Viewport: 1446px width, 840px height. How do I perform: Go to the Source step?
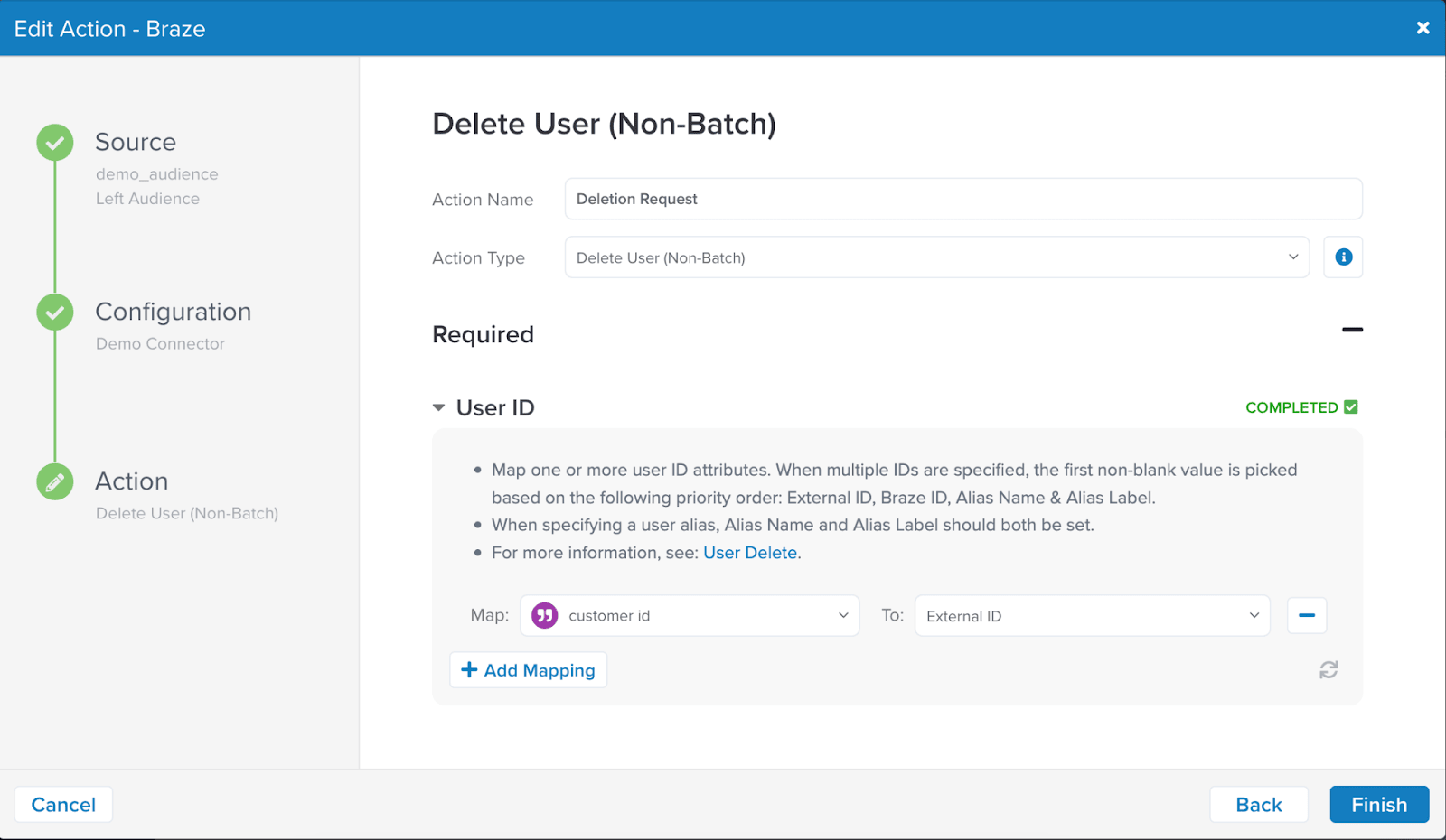[136, 143]
